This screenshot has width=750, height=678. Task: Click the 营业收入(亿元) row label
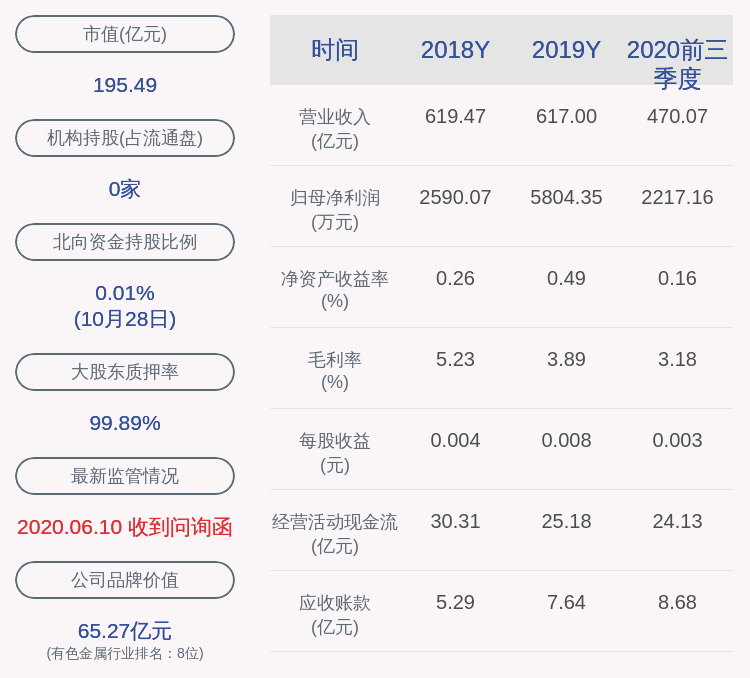pos(335,129)
